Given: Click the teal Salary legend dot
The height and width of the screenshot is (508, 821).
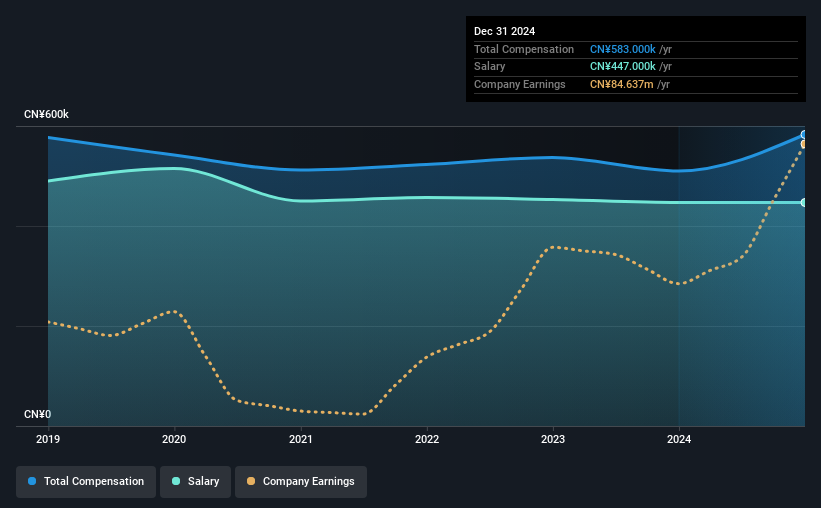Looking at the screenshot, I should coord(176,481).
